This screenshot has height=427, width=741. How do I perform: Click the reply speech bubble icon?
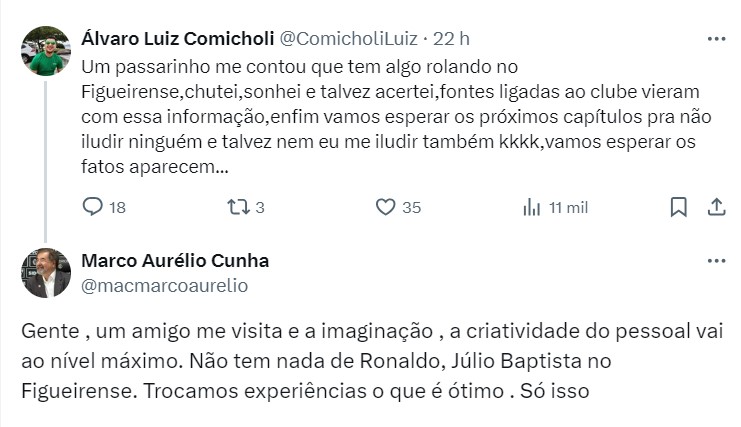tap(92, 207)
